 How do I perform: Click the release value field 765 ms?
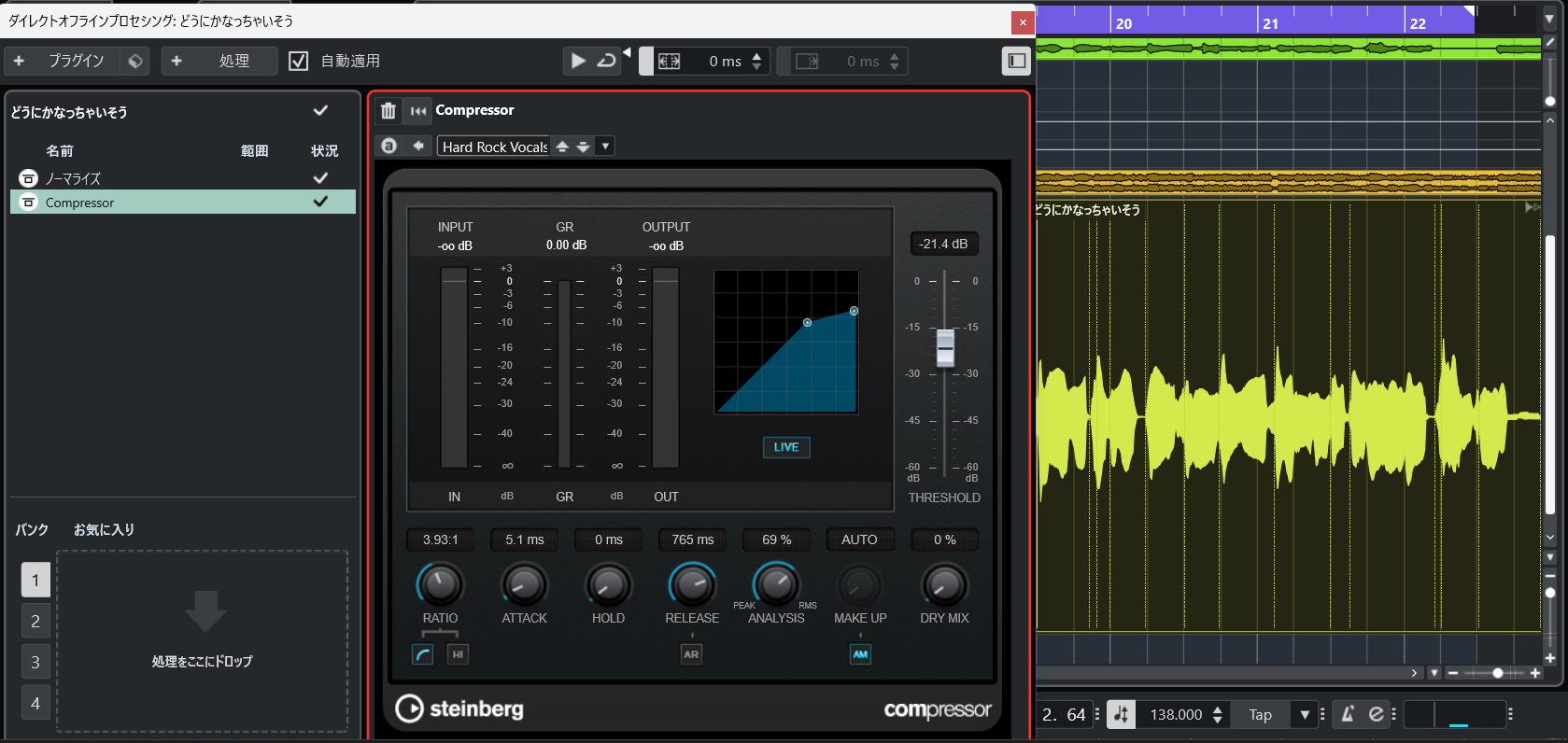692,540
